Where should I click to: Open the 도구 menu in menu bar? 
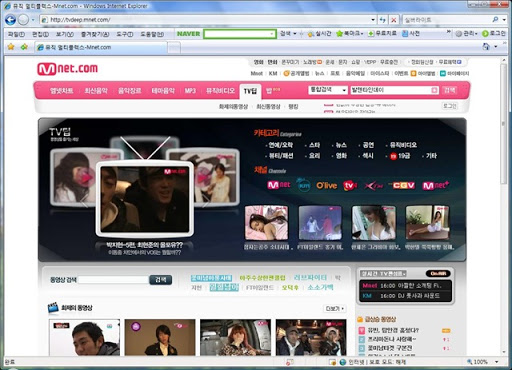coord(125,34)
